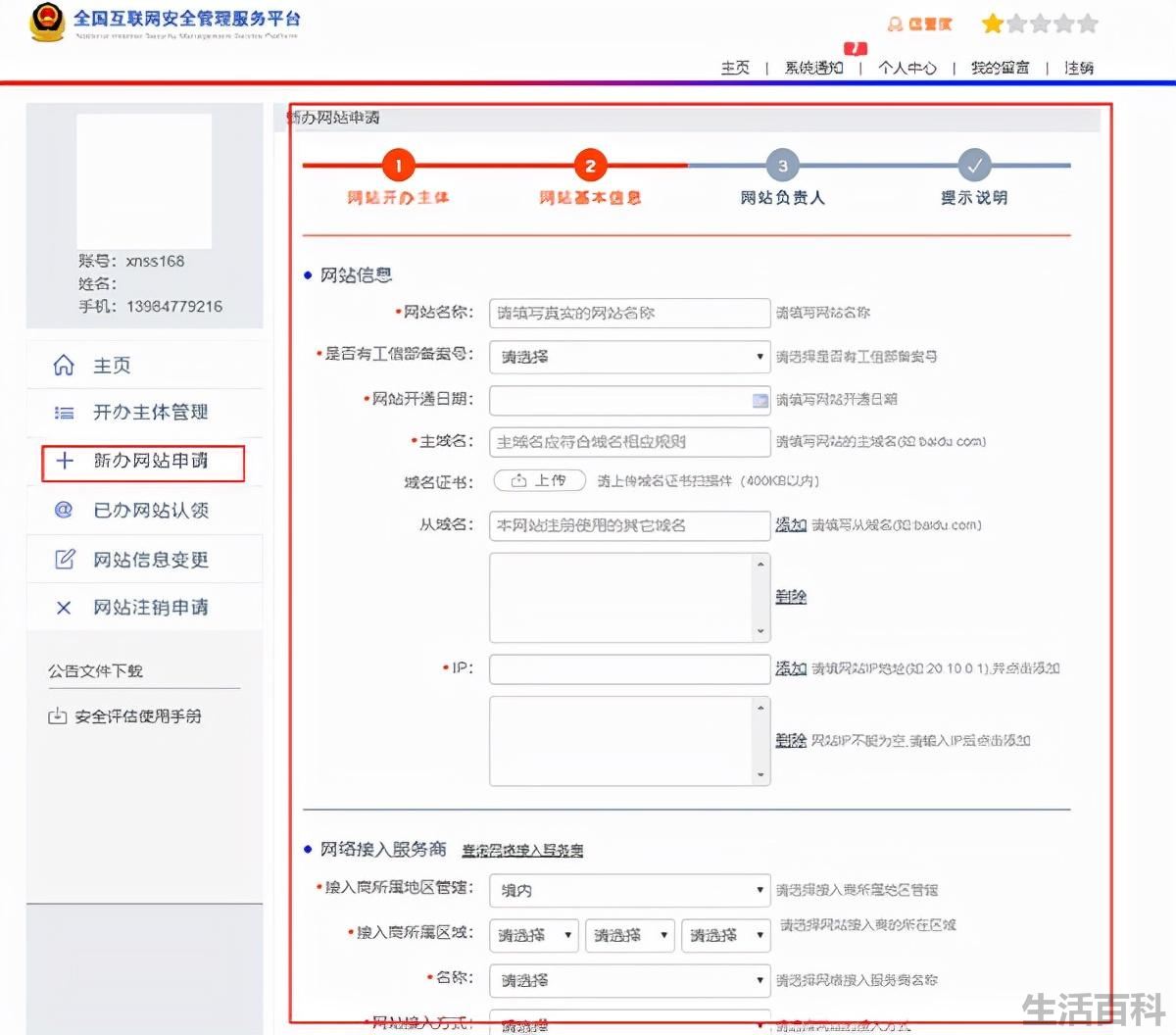This screenshot has height=1035, width=1176.
Task: Click the 网站开通日期 date field
Action: [x=629, y=400]
